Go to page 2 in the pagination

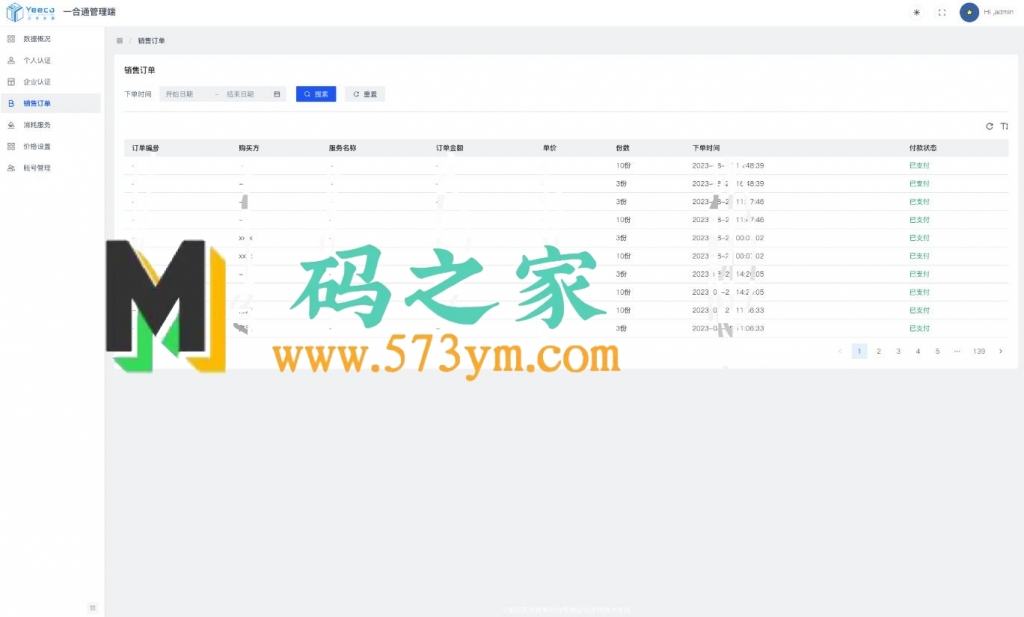pos(879,351)
